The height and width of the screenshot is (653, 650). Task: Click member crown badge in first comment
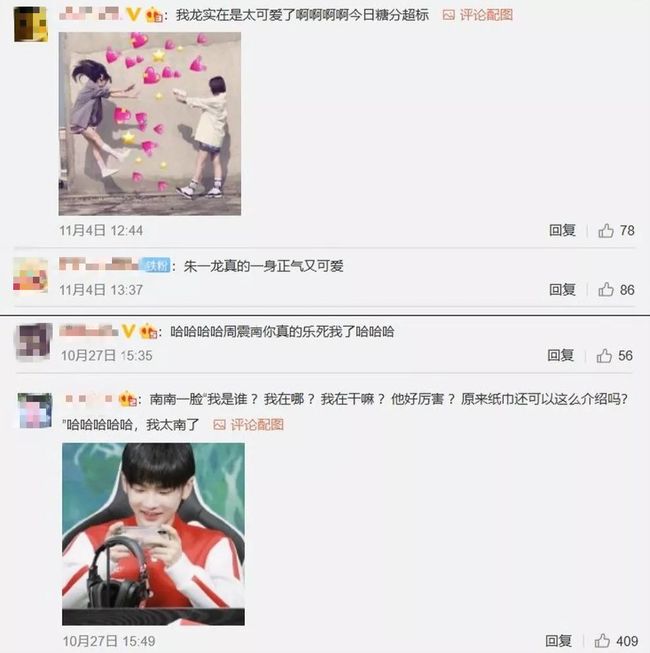[x=154, y=15]
